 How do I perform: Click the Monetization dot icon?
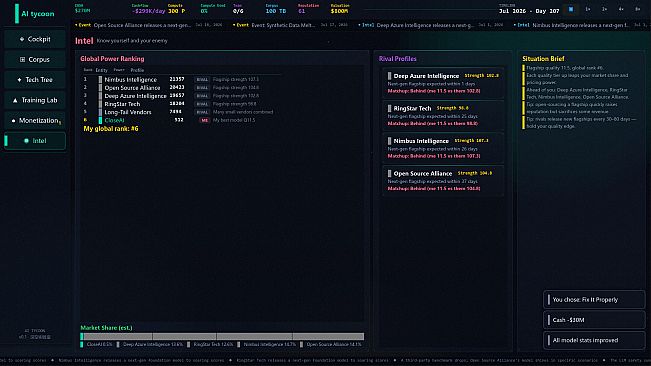(x=13, y=121)
